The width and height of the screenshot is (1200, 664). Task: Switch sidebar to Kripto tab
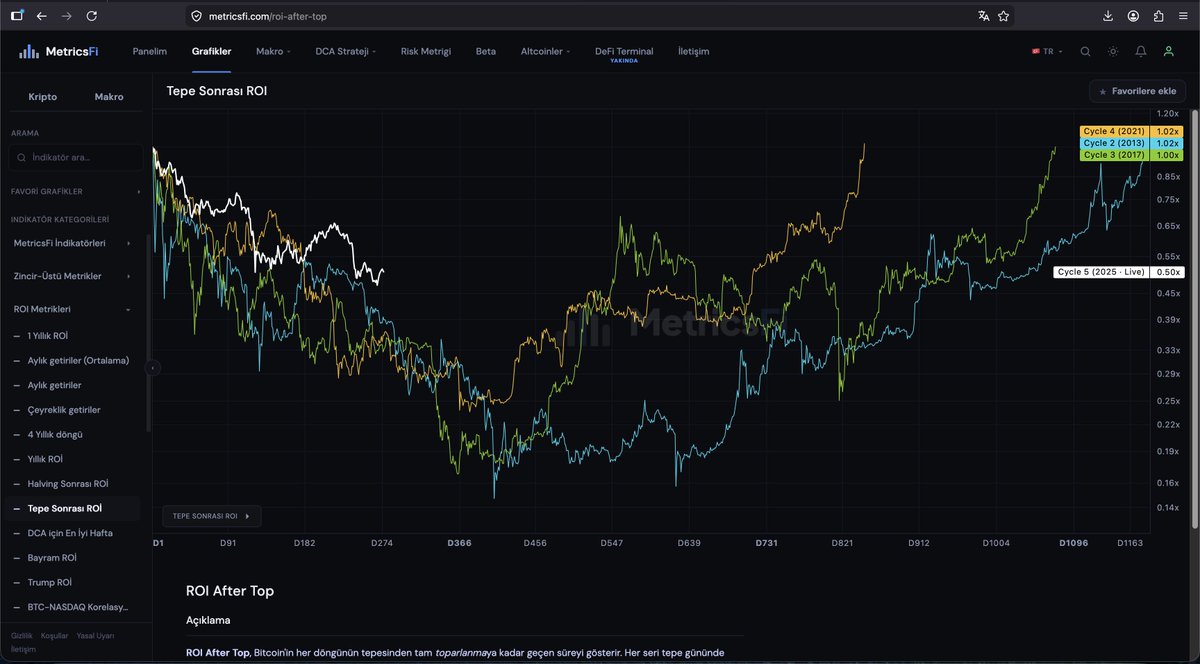tap(43, 97)
